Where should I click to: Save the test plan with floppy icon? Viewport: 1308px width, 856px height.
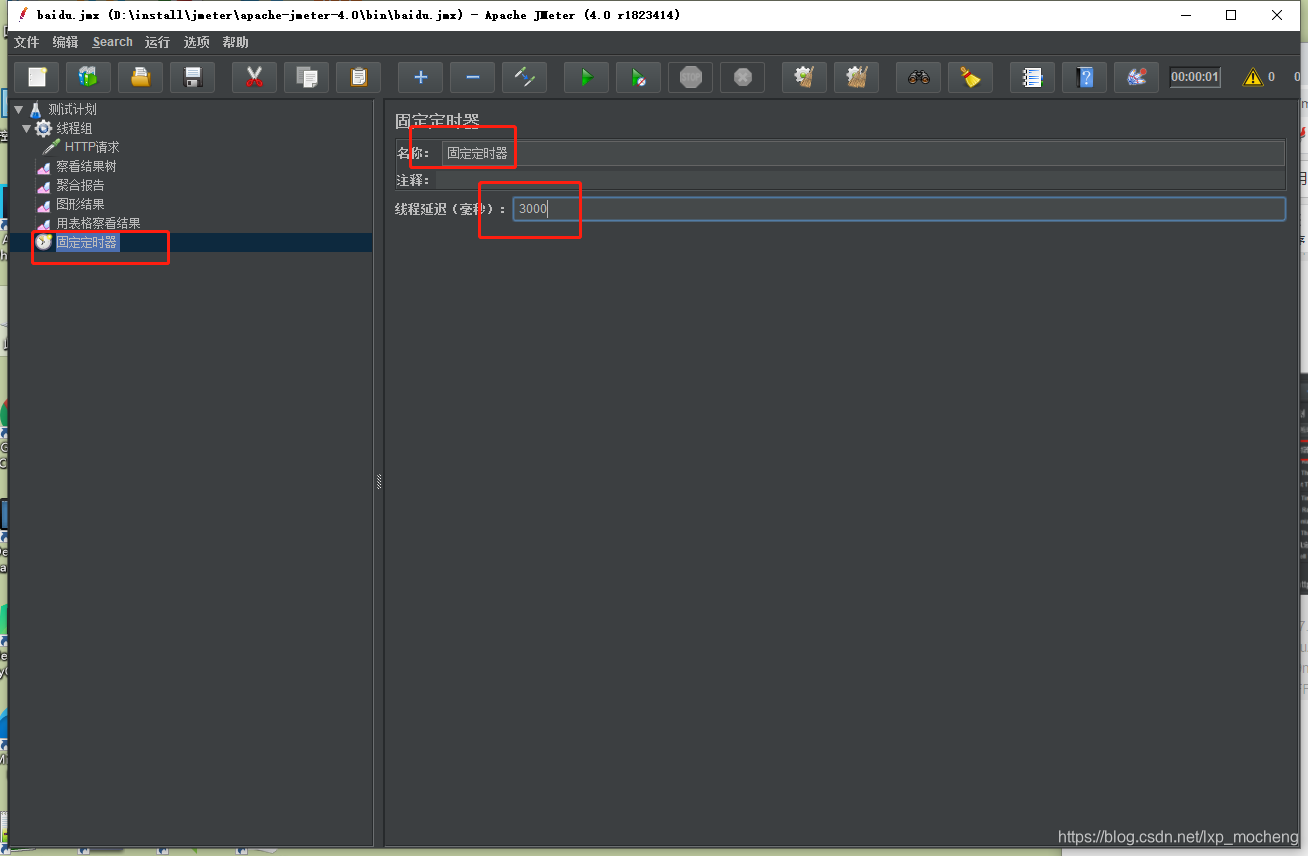[192, 77]
